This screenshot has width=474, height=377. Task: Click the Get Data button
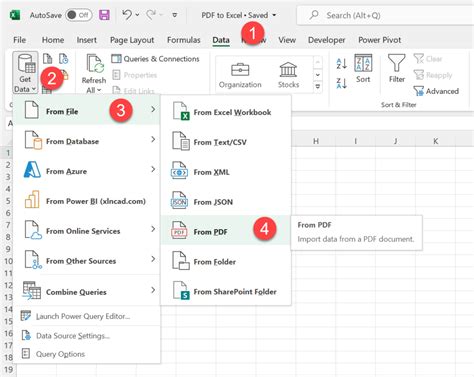click(25, 73)
